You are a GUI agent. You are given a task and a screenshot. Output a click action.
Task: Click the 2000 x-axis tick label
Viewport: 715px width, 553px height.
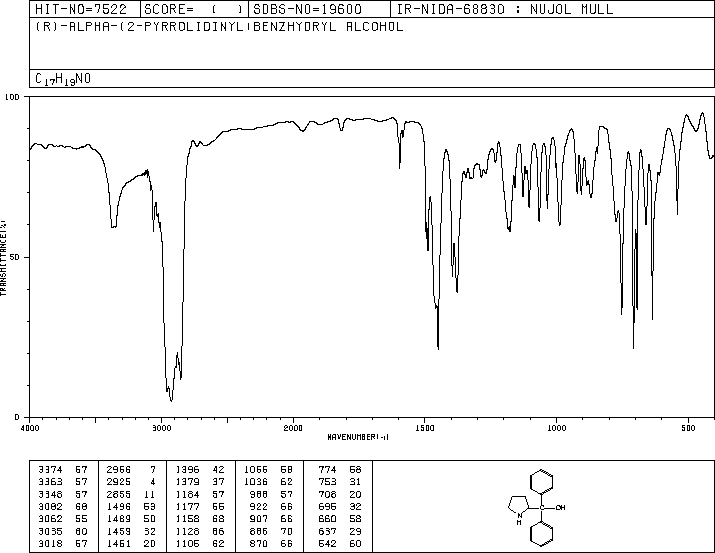[293, 428]
